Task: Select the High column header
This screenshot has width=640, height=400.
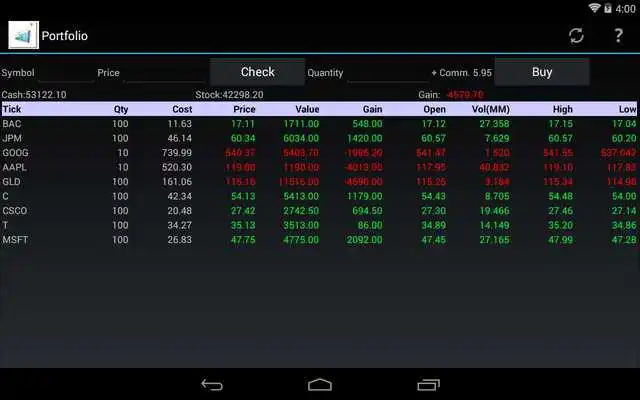Action: (x=563, y=109)
